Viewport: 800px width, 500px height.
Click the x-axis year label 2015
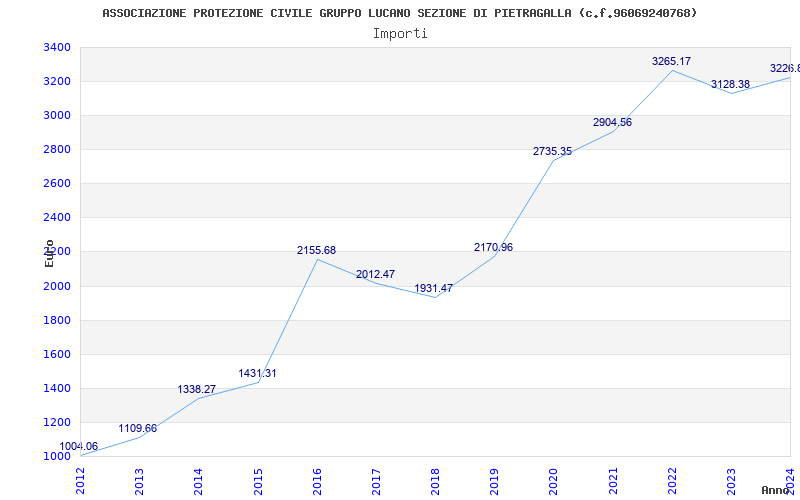[x=258, y=482]
